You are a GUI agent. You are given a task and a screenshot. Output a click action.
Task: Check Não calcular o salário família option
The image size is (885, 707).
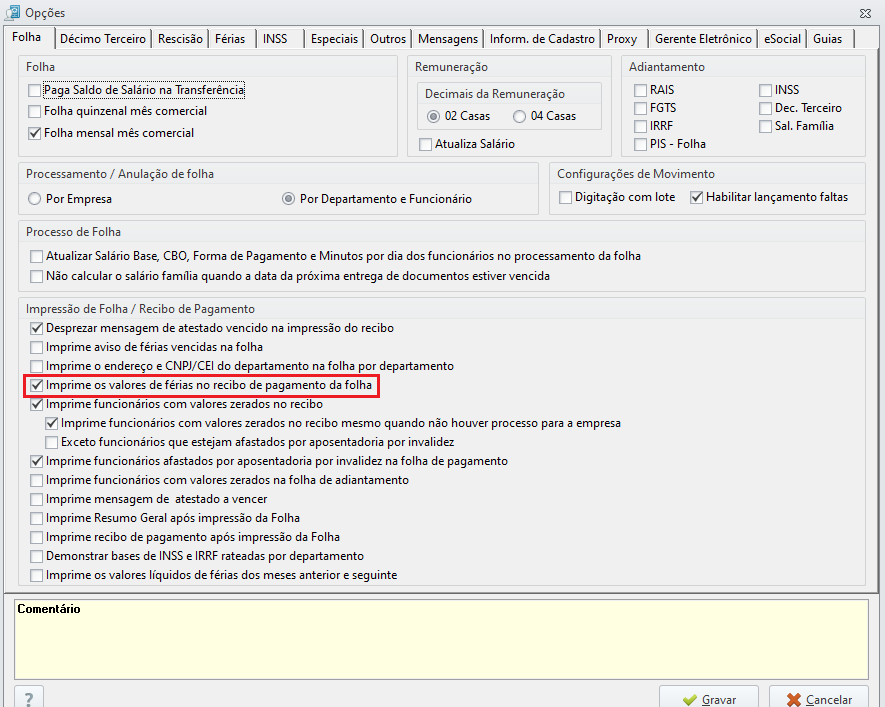click(x=37, y=276)
